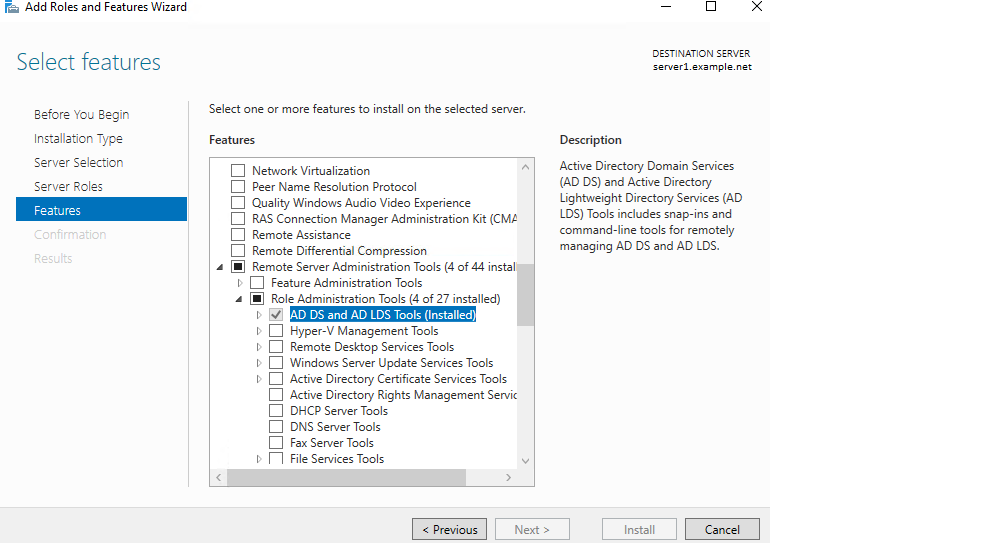This screenshot has height=543, width=981.
Task: Collapse the Role Administration Tools node
Action: pos(239,299)
